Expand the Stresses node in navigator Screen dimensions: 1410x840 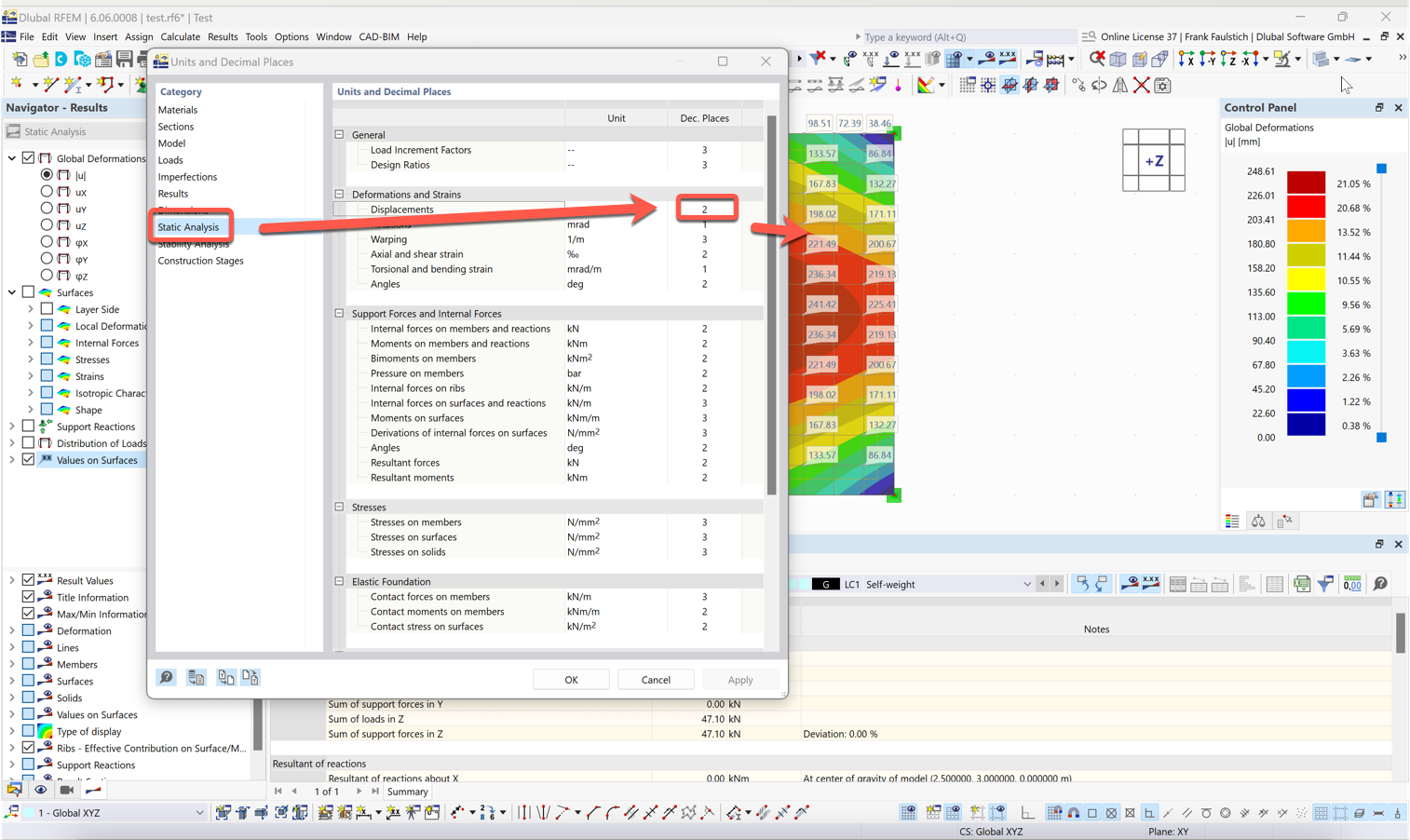click(x=31, y=359)
